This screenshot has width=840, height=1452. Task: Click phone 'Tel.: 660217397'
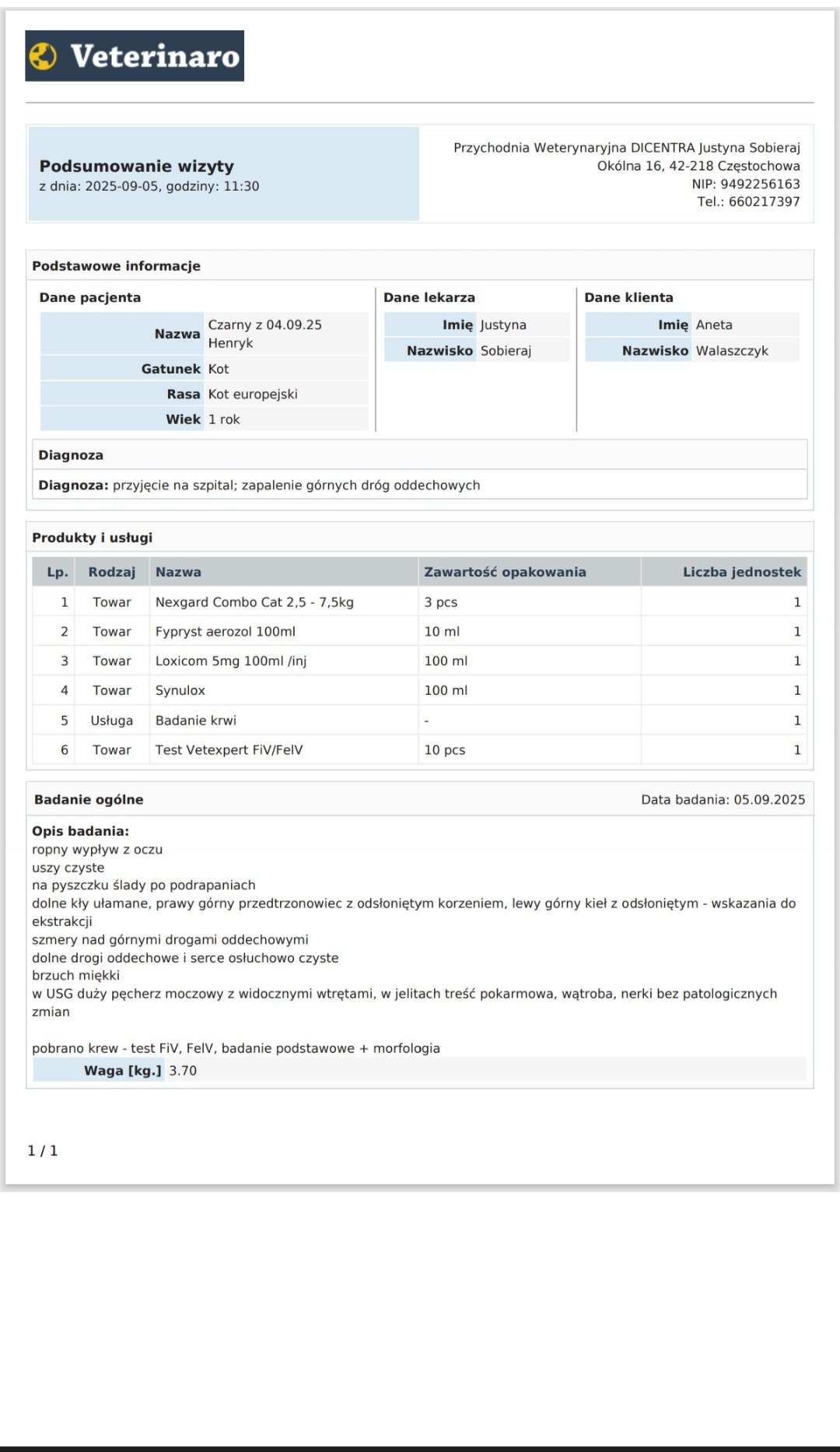coord(748,202)
